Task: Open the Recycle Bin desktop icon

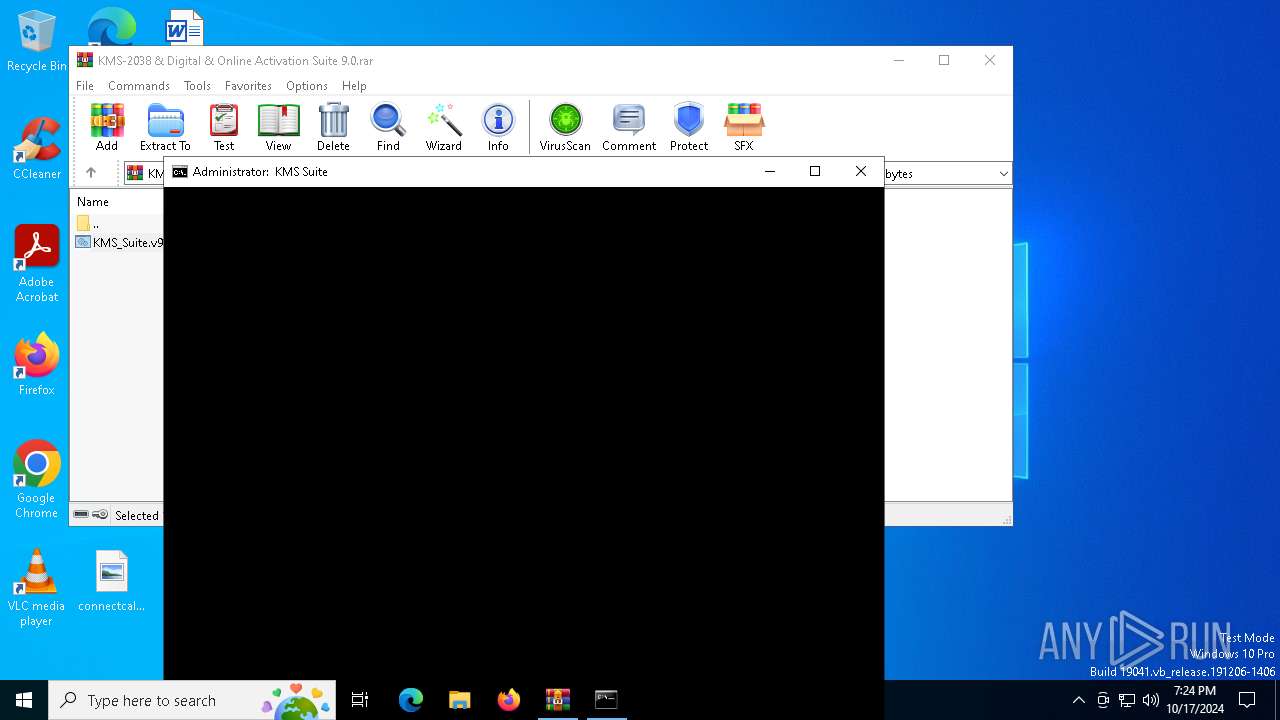Action: 36,42
